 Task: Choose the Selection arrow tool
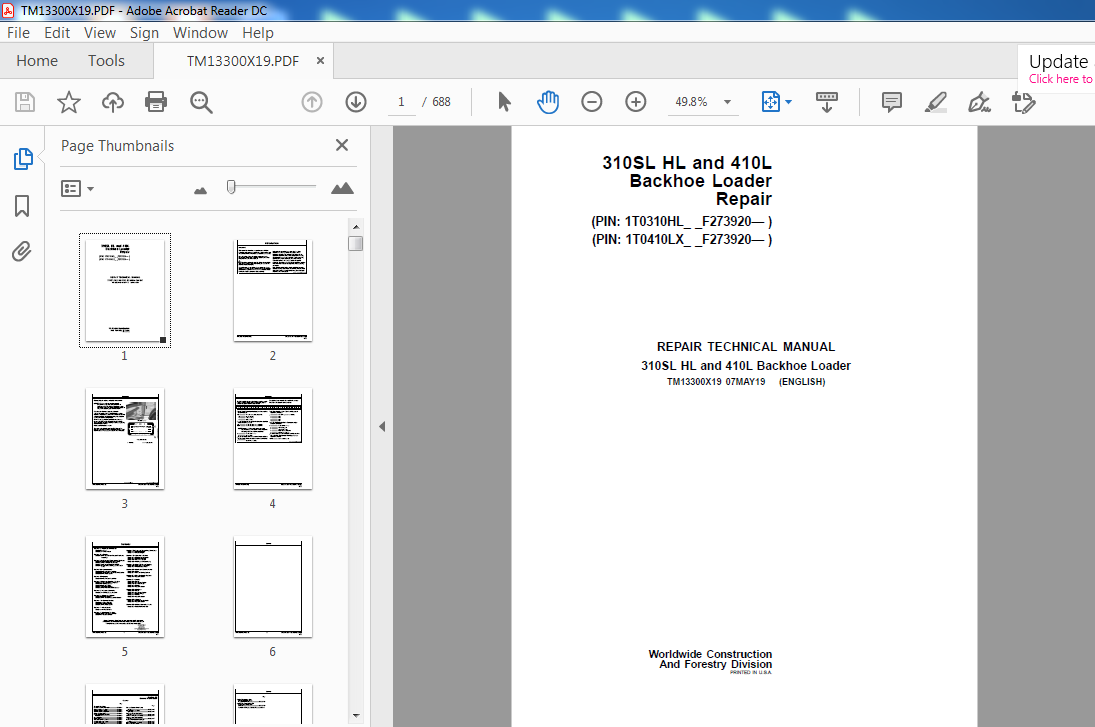point(504,102)
